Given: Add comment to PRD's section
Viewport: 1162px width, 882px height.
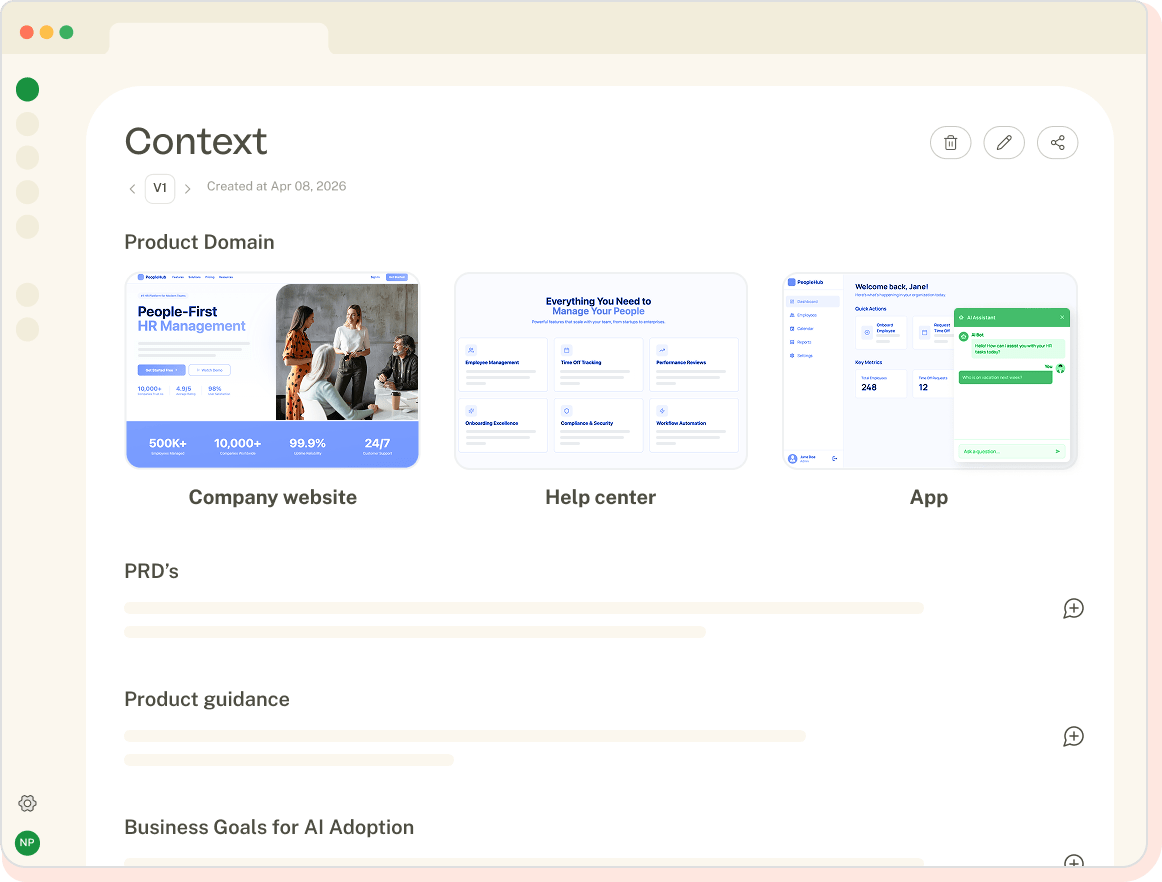Looking at the screenshot, I should [1073, 609].
